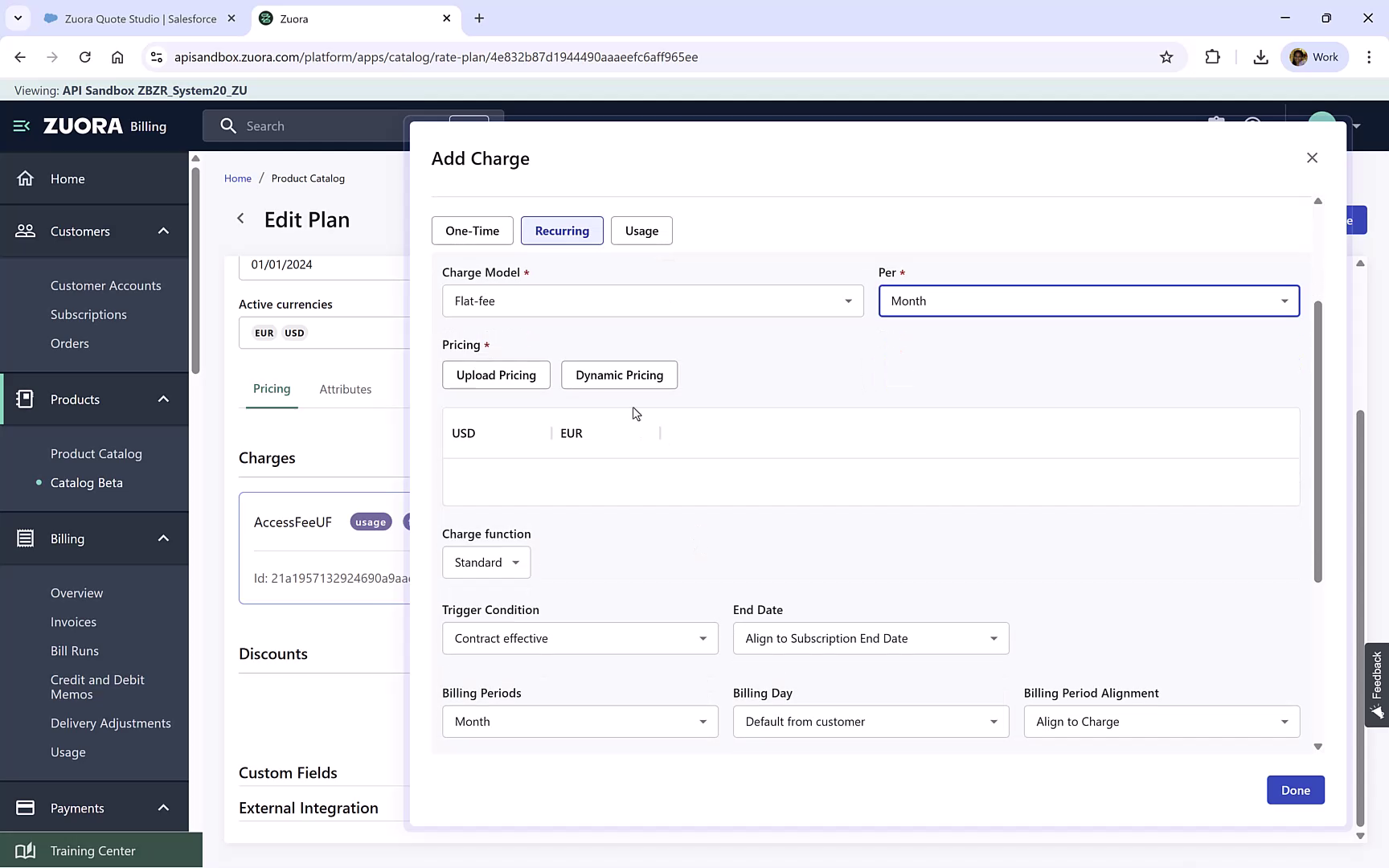The image size is (1389, 868).
Task: Open the Training Center book icon
Action: (27, 850)
